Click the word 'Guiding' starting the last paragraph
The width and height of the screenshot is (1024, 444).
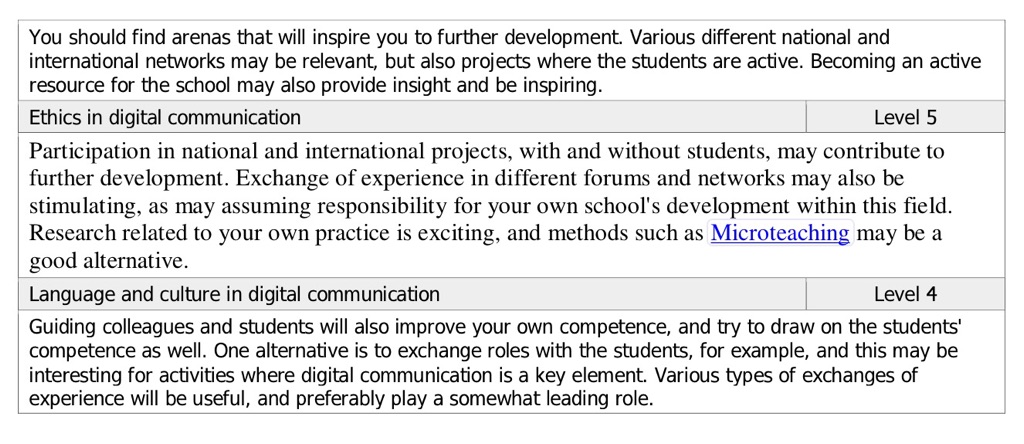pyautogui.click(x=60, y=327)
